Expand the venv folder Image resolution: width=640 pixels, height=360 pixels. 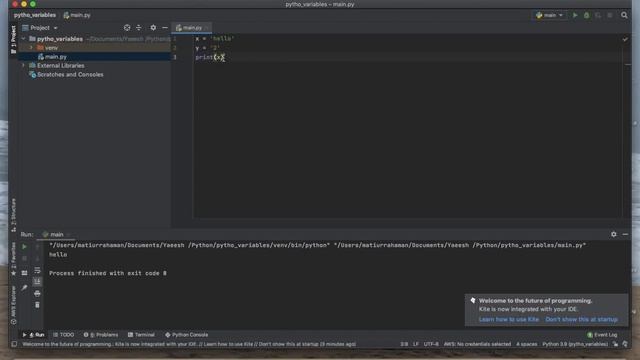point(31,48)
